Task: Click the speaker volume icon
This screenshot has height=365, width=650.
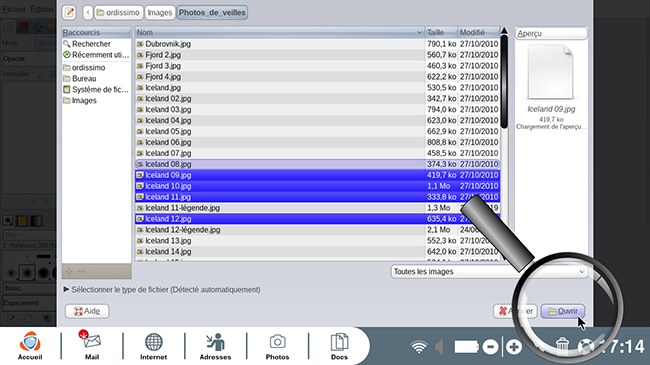Action: coord(439,347)
